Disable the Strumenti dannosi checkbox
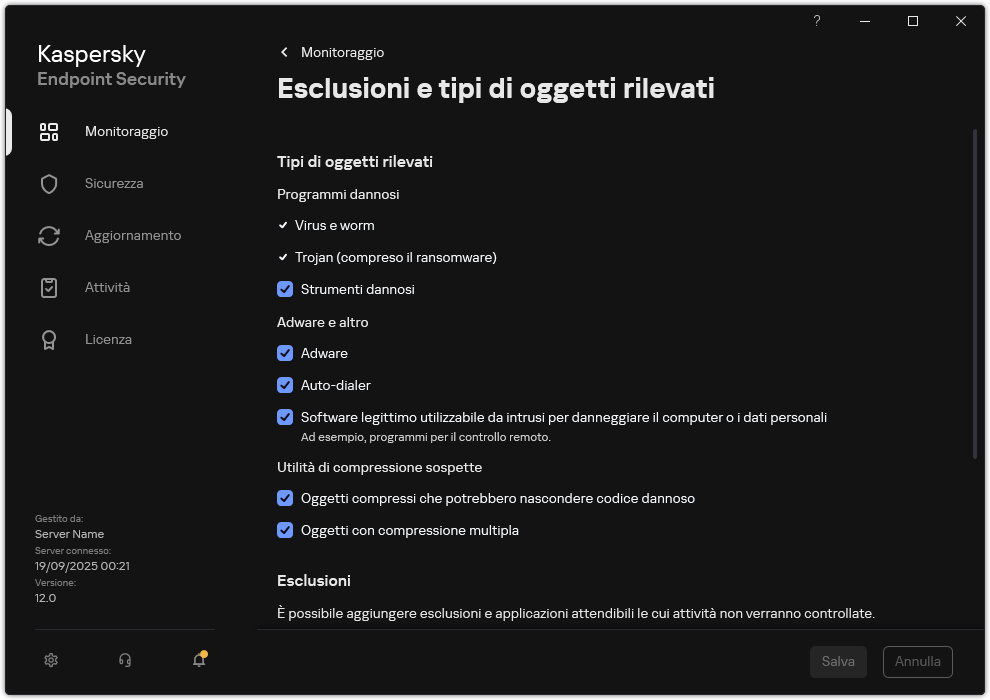Screen dimensions: 990x700 point(285,289)
